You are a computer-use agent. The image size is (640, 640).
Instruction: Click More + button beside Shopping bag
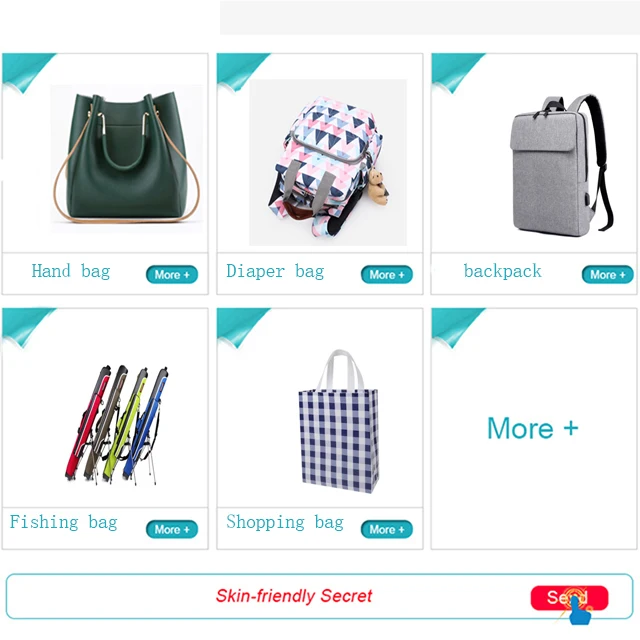[x=387, y=529]
